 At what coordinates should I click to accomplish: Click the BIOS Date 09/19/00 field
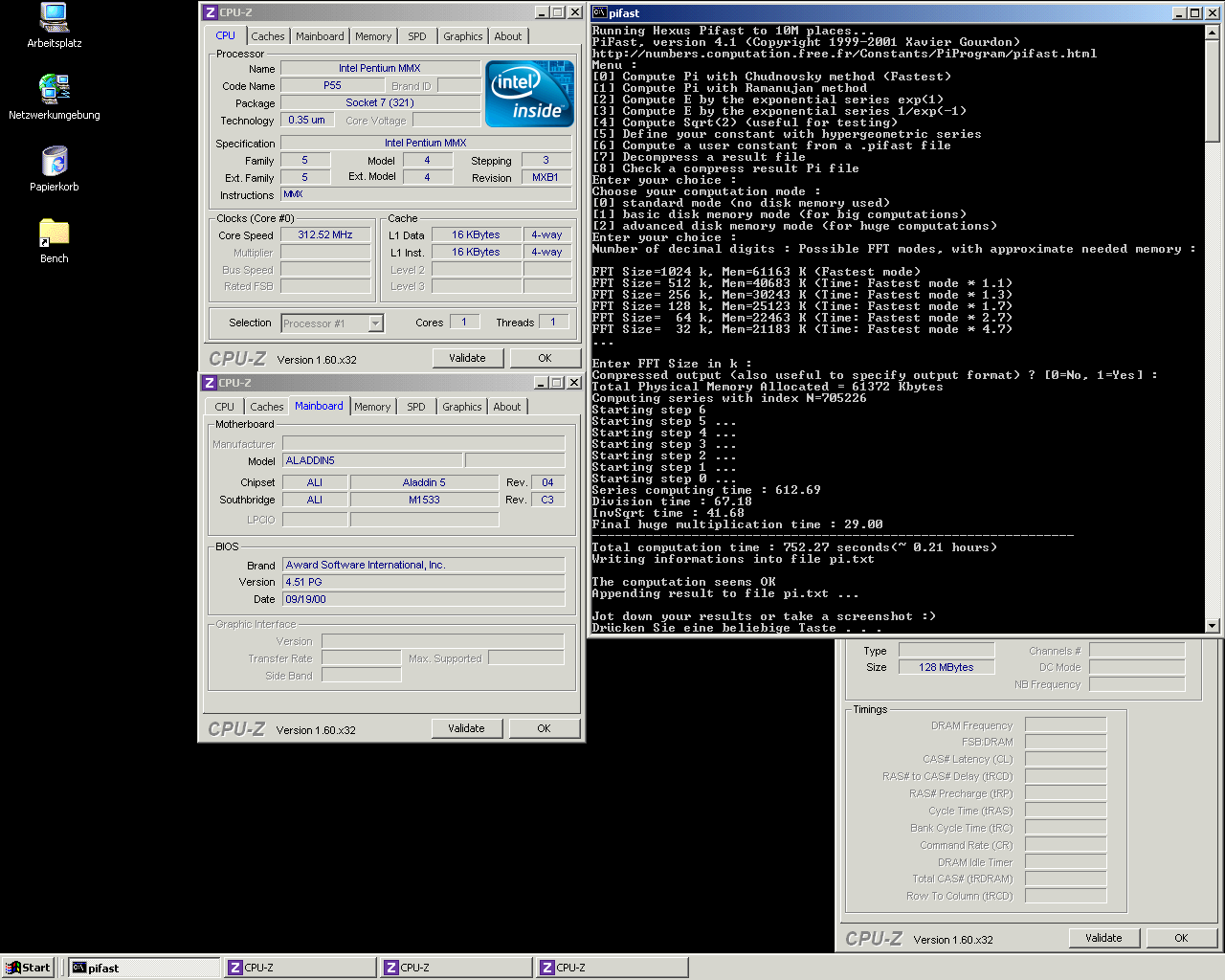click(423, 599)
